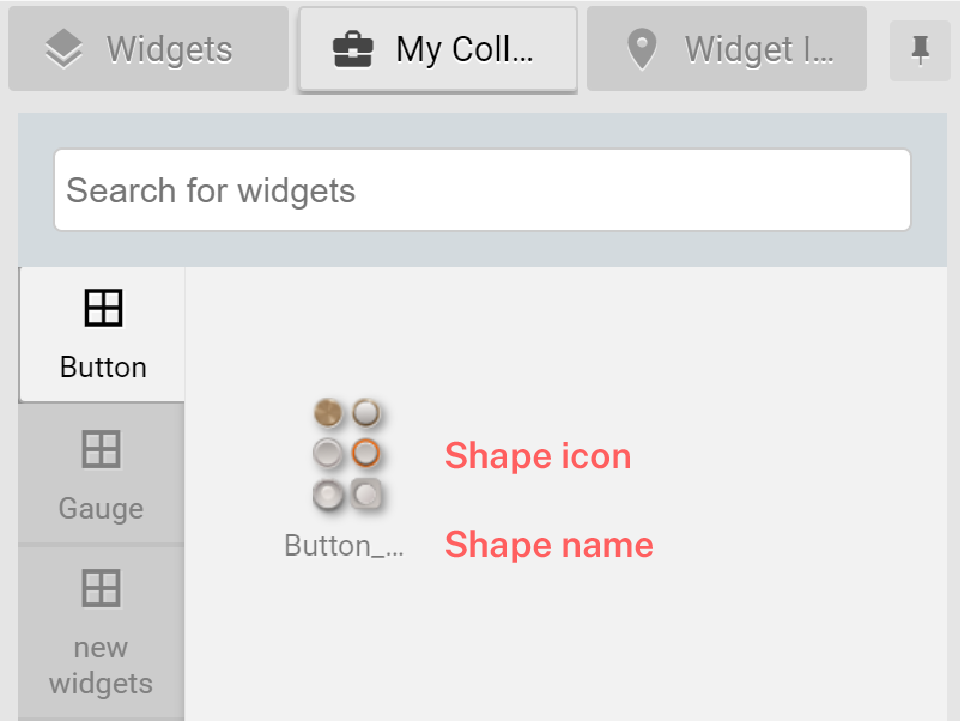The image size is (960, 721).
Task: Click the Search for widgets field
Action: (x=482, y=190)
